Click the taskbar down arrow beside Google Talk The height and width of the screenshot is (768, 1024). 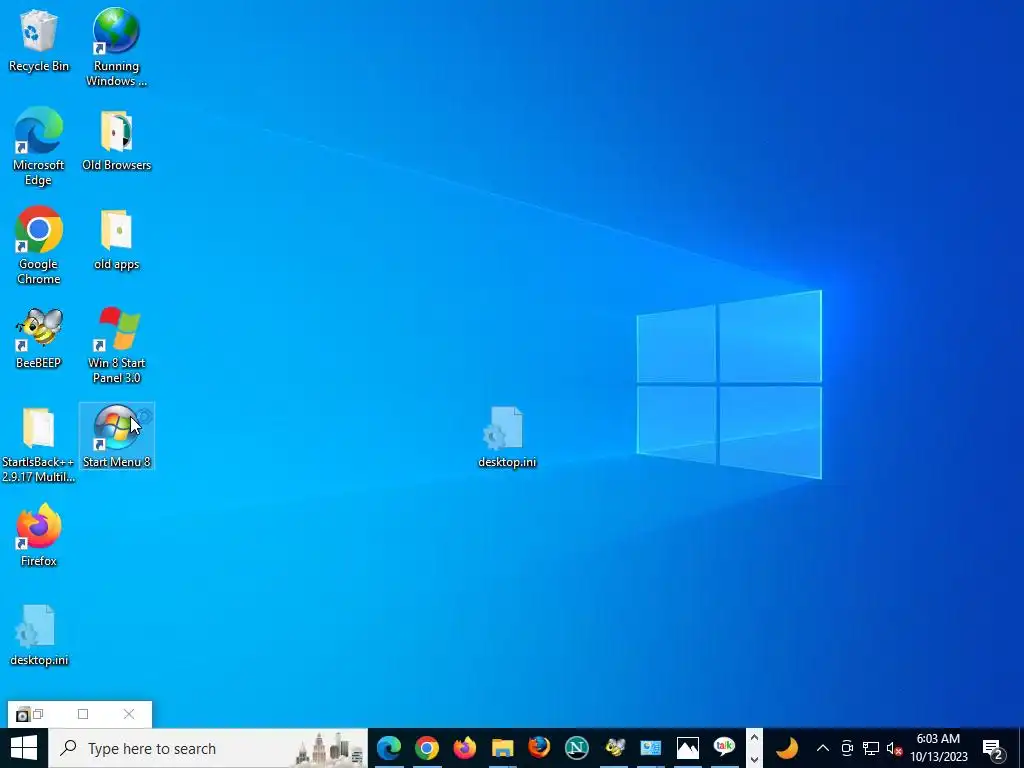754,760
